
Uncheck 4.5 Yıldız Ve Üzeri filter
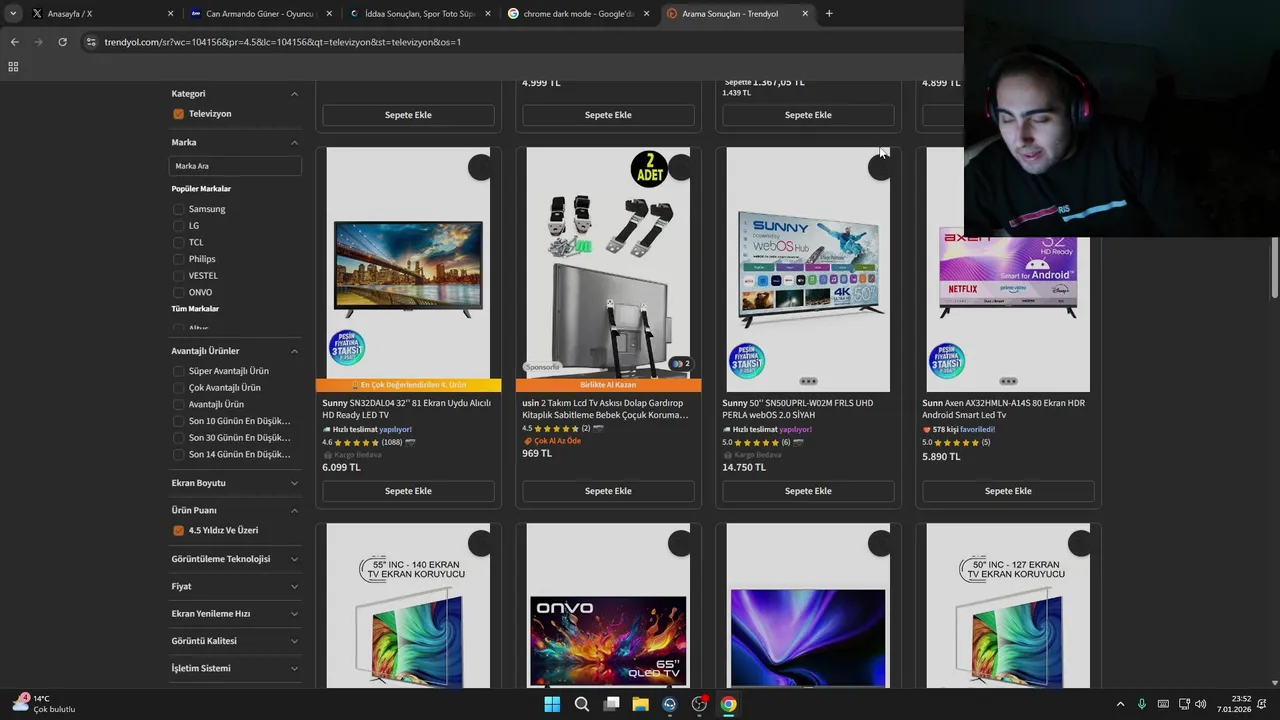click(178, 531)
